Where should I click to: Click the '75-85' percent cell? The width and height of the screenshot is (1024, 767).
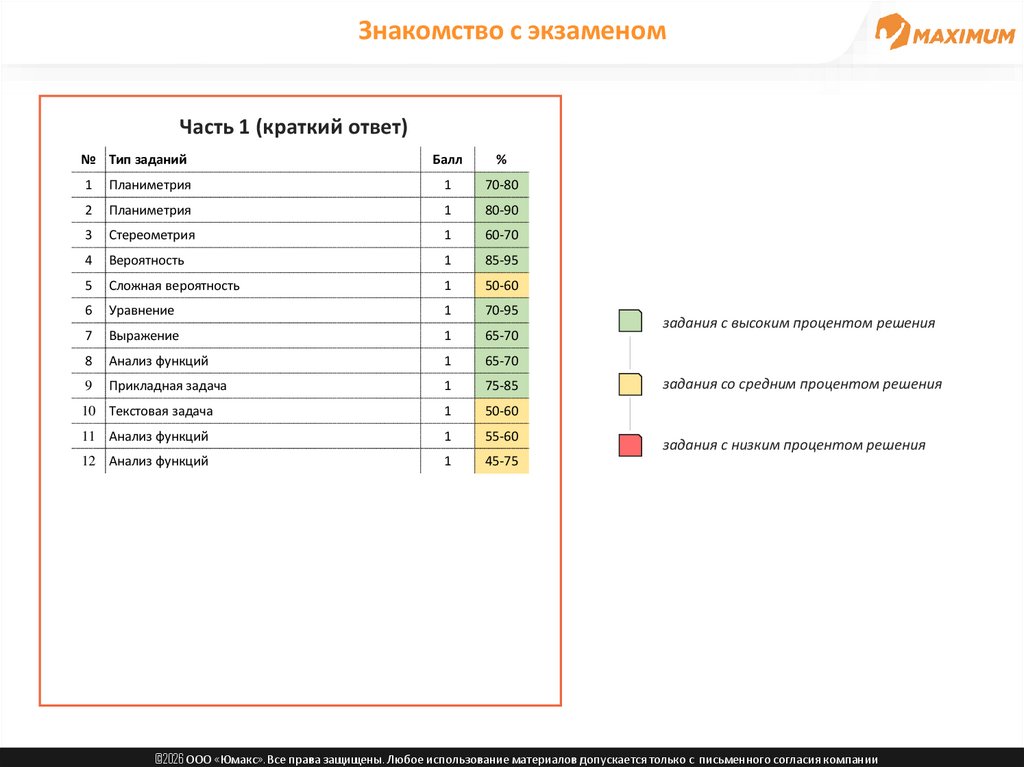tap(502, 385)
